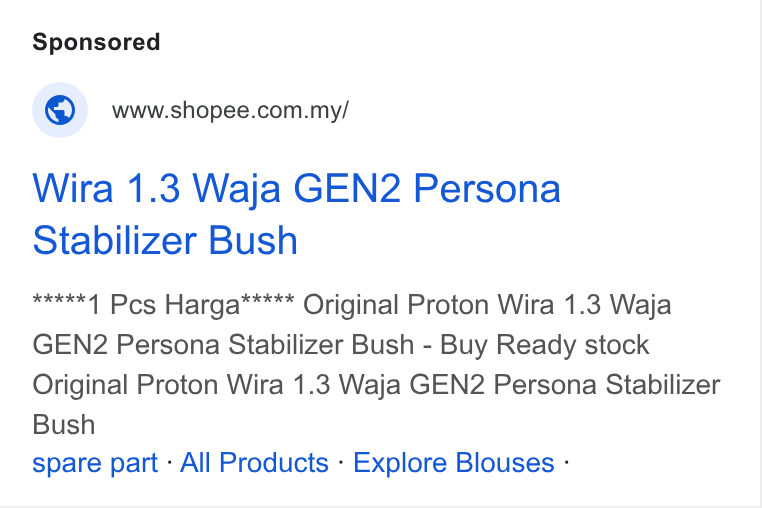Click 'Persona' in the blue ad headline
The image size is (762, 508).
(487, 188)
